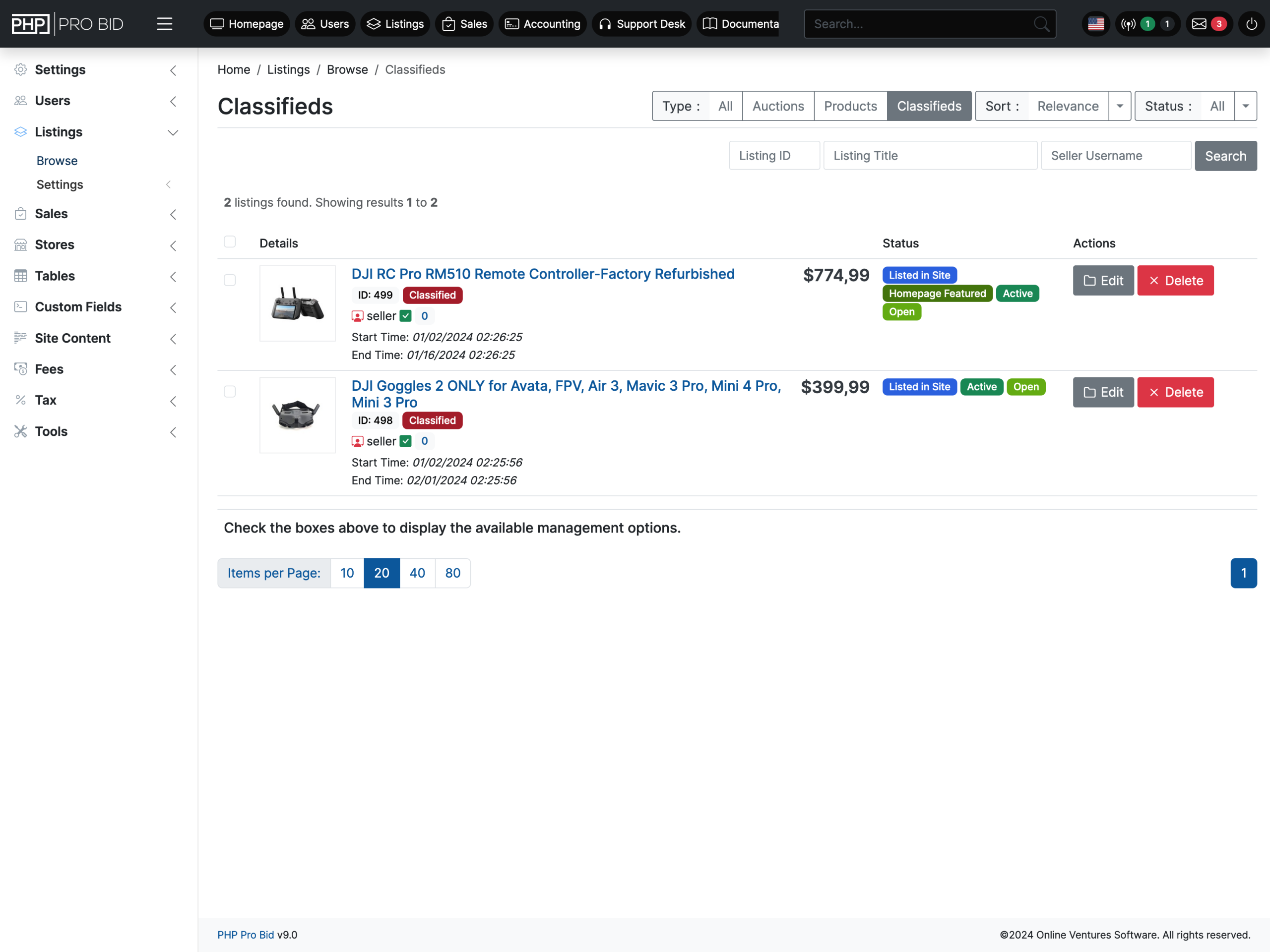The image size is (1270, 952).
Task: Click the Tools sidebar icon
Action: (x=21, y=431)
